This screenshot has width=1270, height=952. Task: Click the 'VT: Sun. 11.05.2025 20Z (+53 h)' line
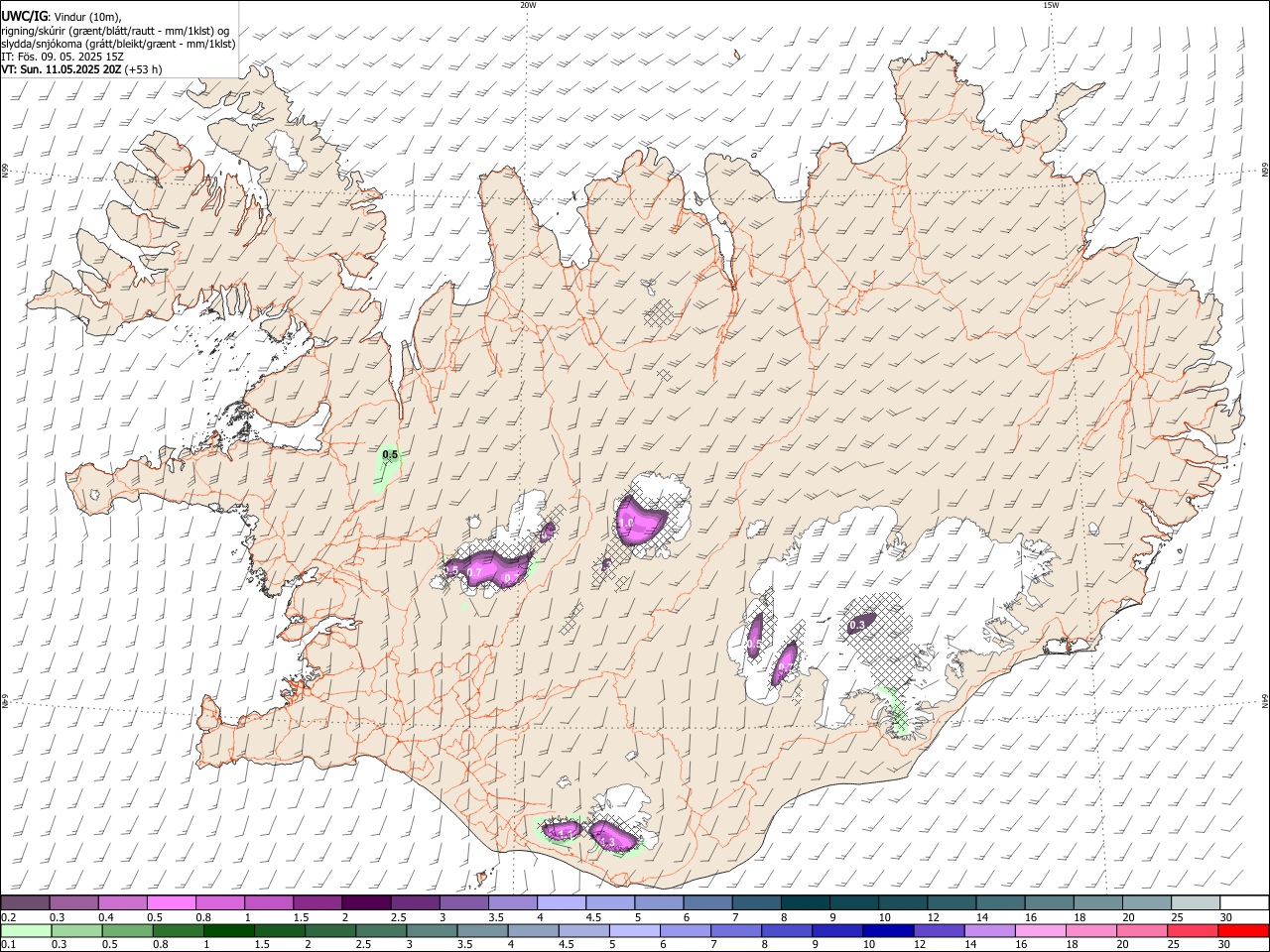coord(81,69)
